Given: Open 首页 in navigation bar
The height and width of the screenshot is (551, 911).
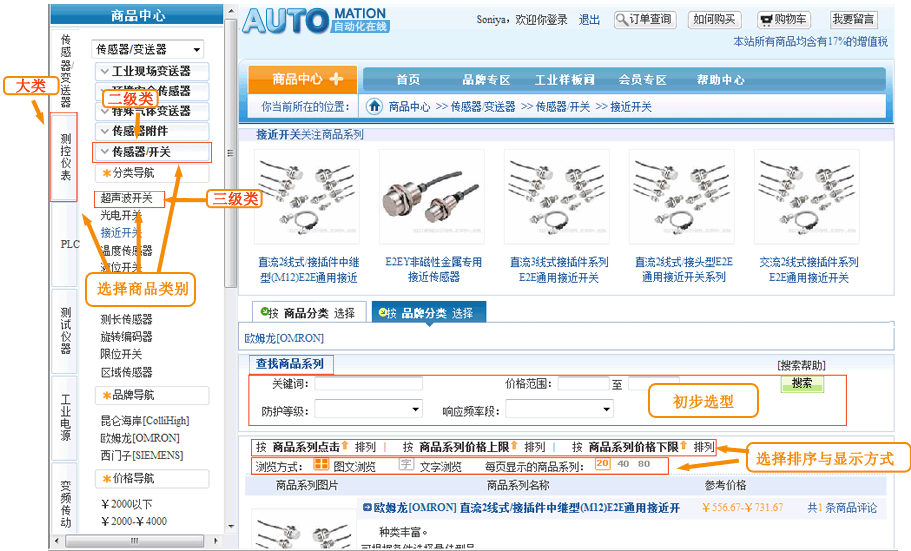Looking at the screenshot, I should tap(408, 80).
